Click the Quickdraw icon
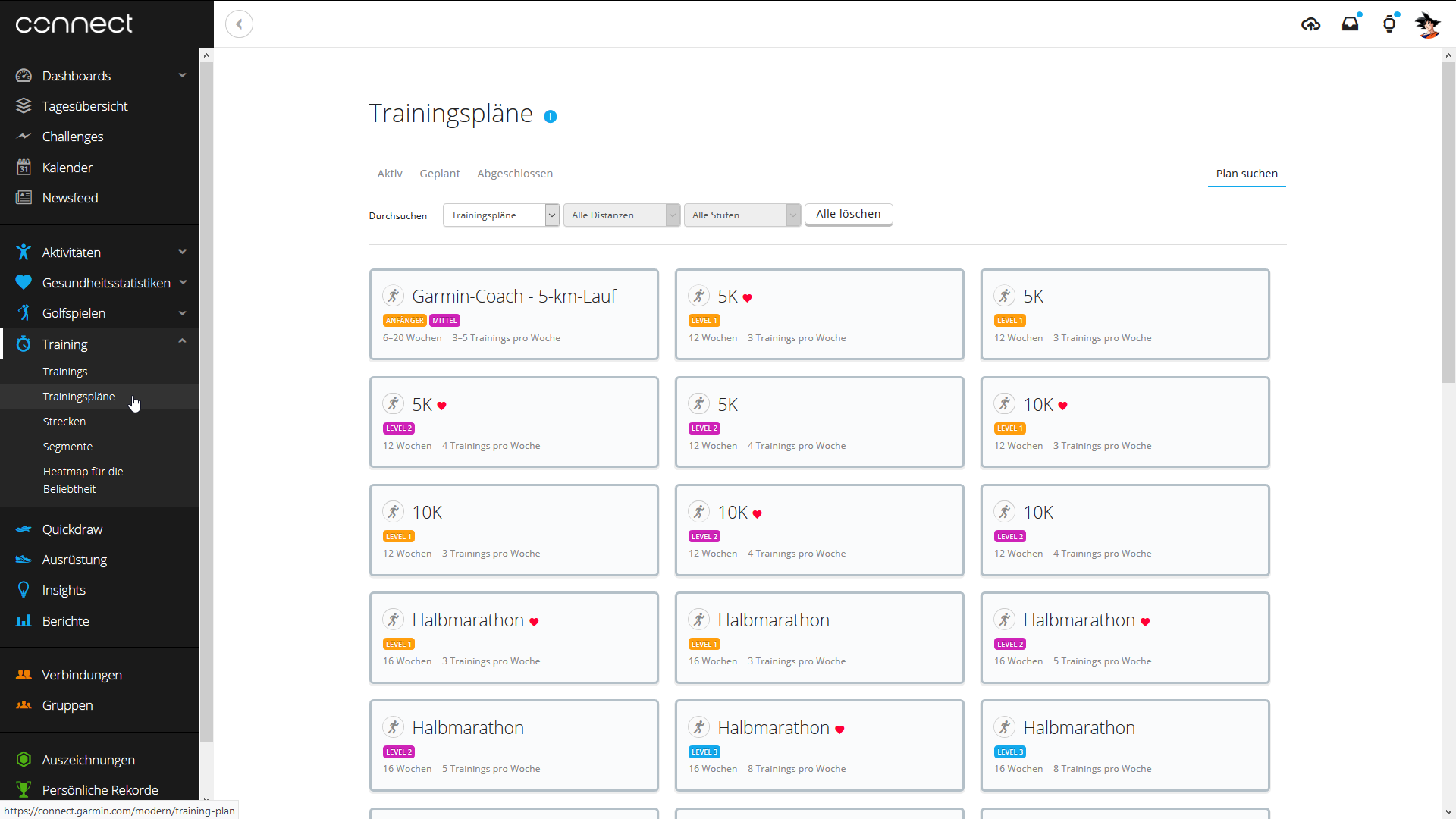Screen dimensions: 1456x819 pyautogui.click(x=24, y=529)
